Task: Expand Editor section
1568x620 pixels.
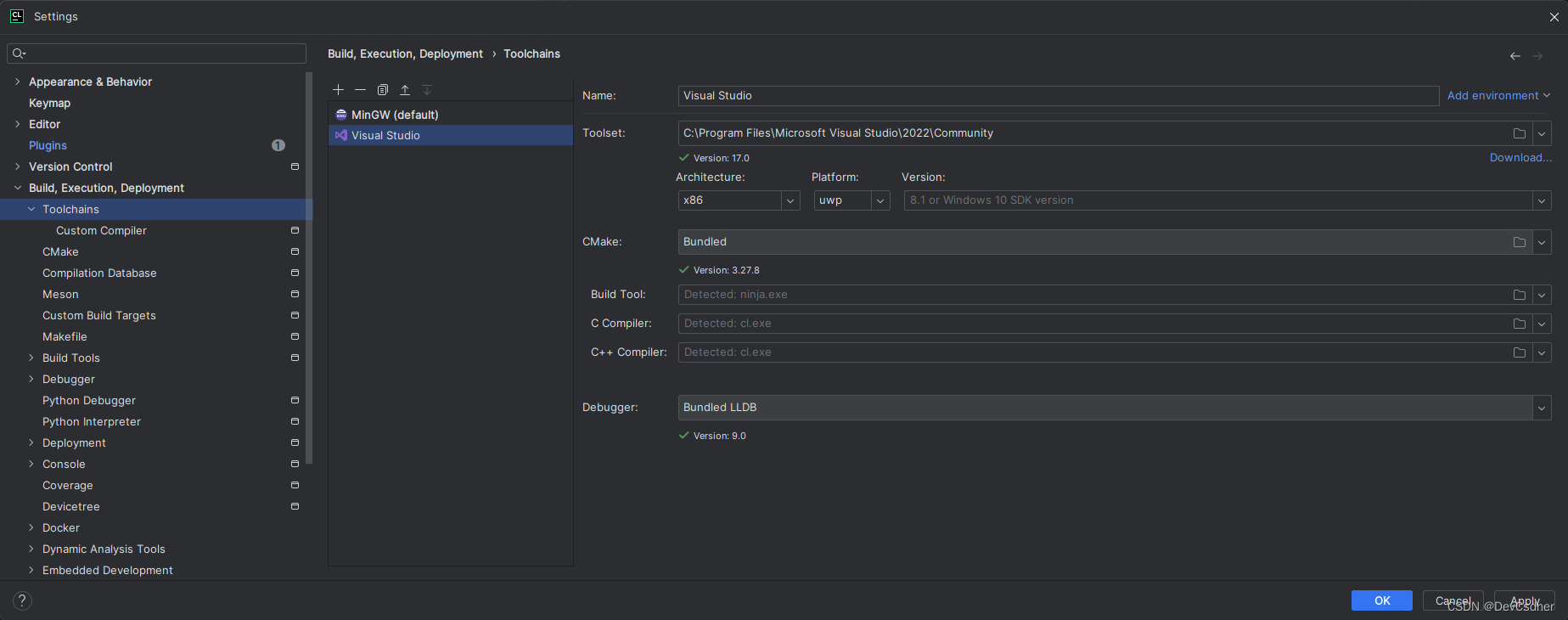Action: click(17, 124)
